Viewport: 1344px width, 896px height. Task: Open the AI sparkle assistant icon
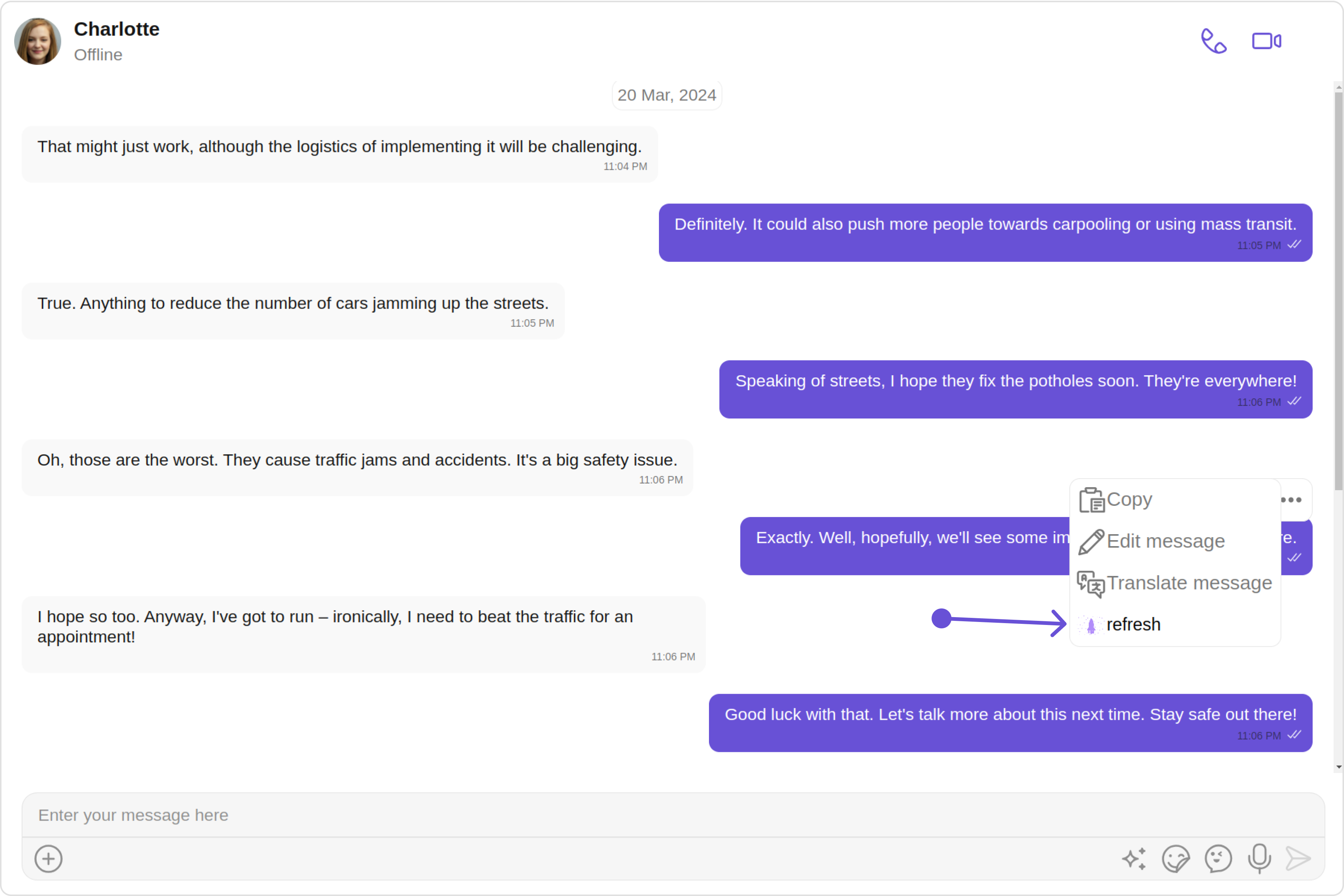point(1134,859)
